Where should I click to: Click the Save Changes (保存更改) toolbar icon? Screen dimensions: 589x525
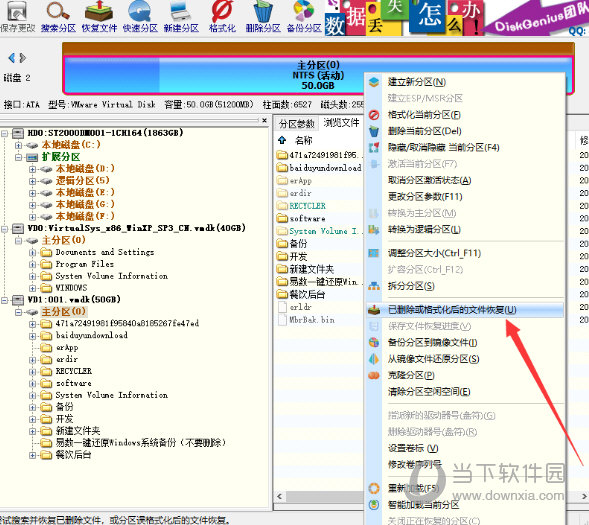pos(18,17)
